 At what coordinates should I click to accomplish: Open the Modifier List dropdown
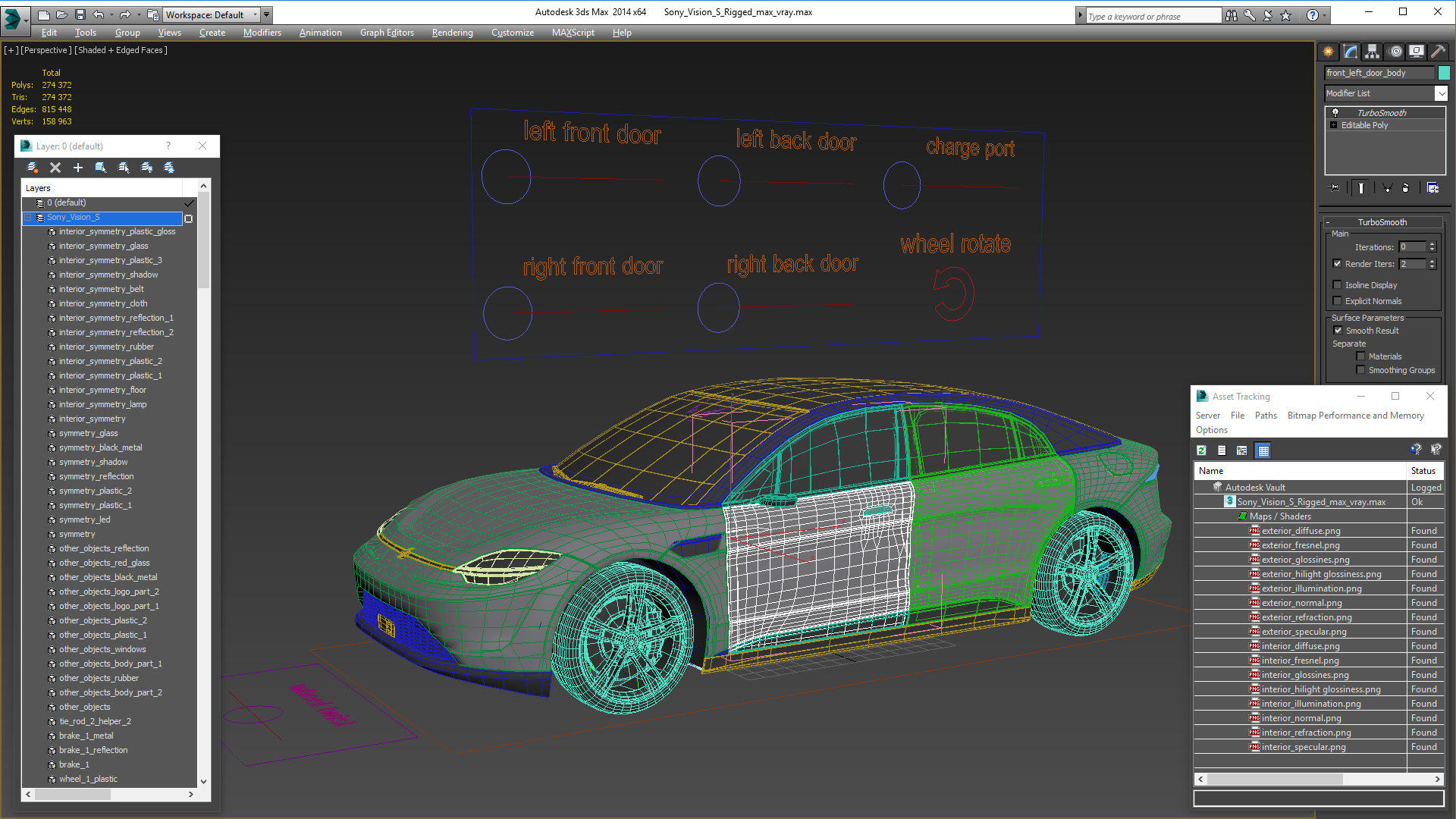pyautogui.click(x=1441, y=93)
